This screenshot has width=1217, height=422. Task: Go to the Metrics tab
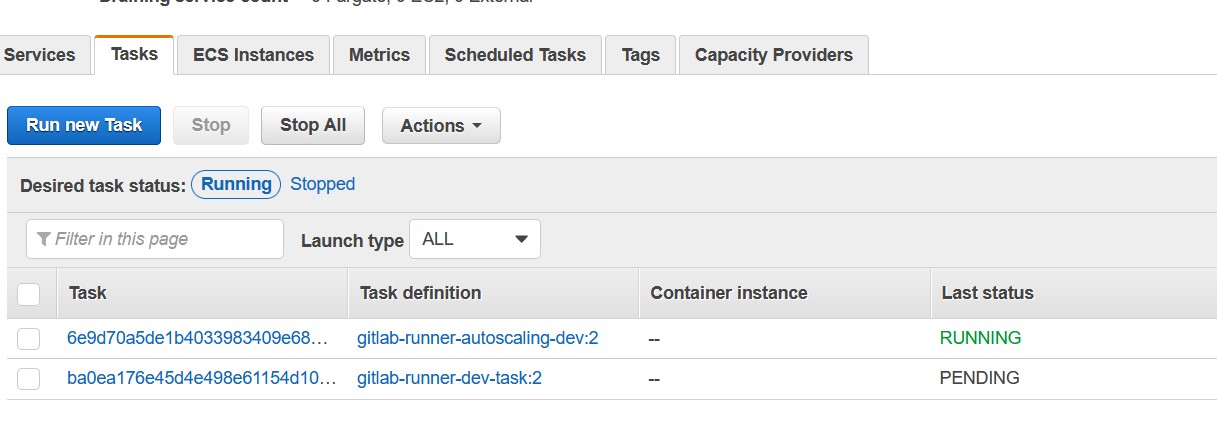coord(379,55)
